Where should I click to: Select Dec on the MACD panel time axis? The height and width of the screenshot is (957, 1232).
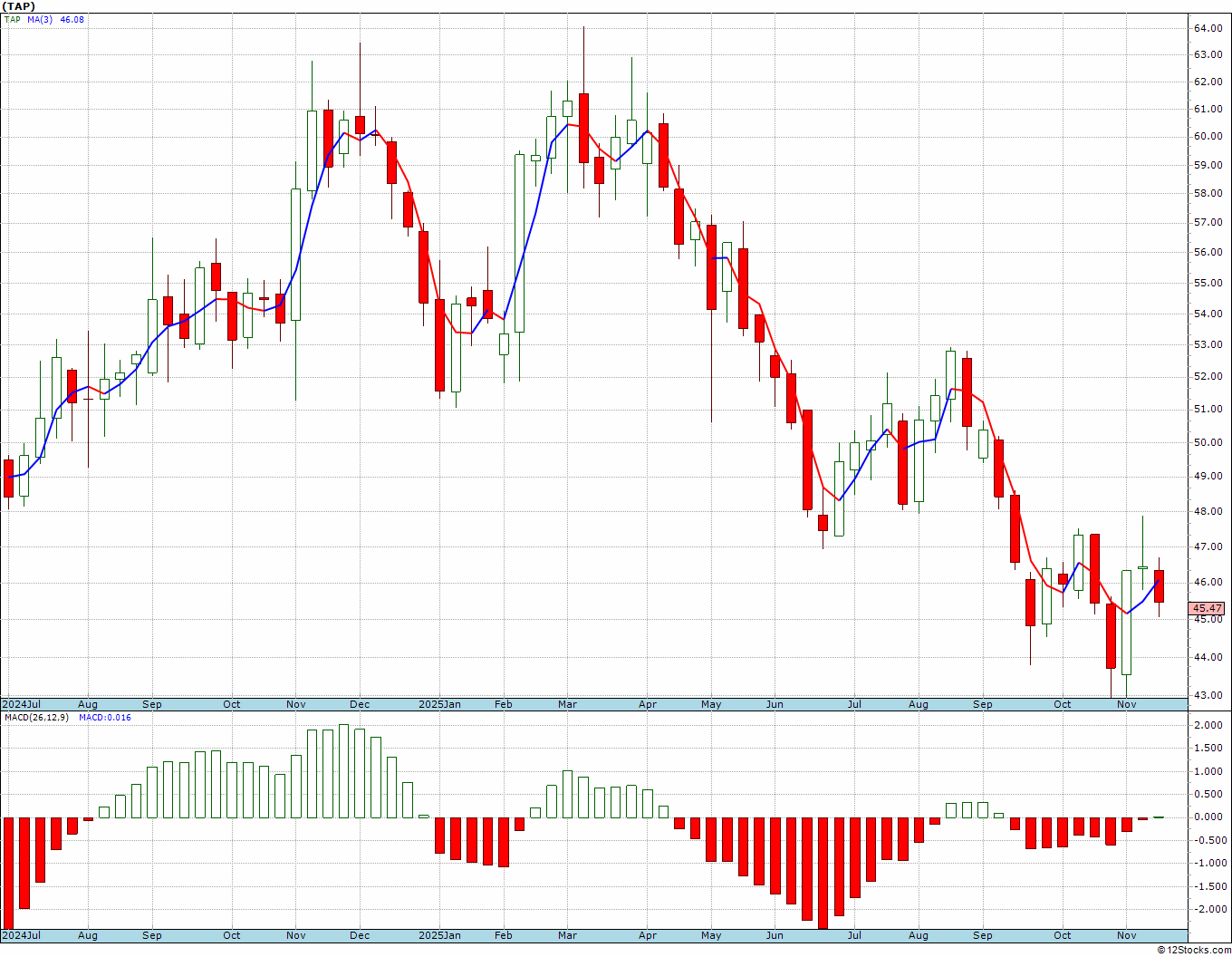(360, 935)
